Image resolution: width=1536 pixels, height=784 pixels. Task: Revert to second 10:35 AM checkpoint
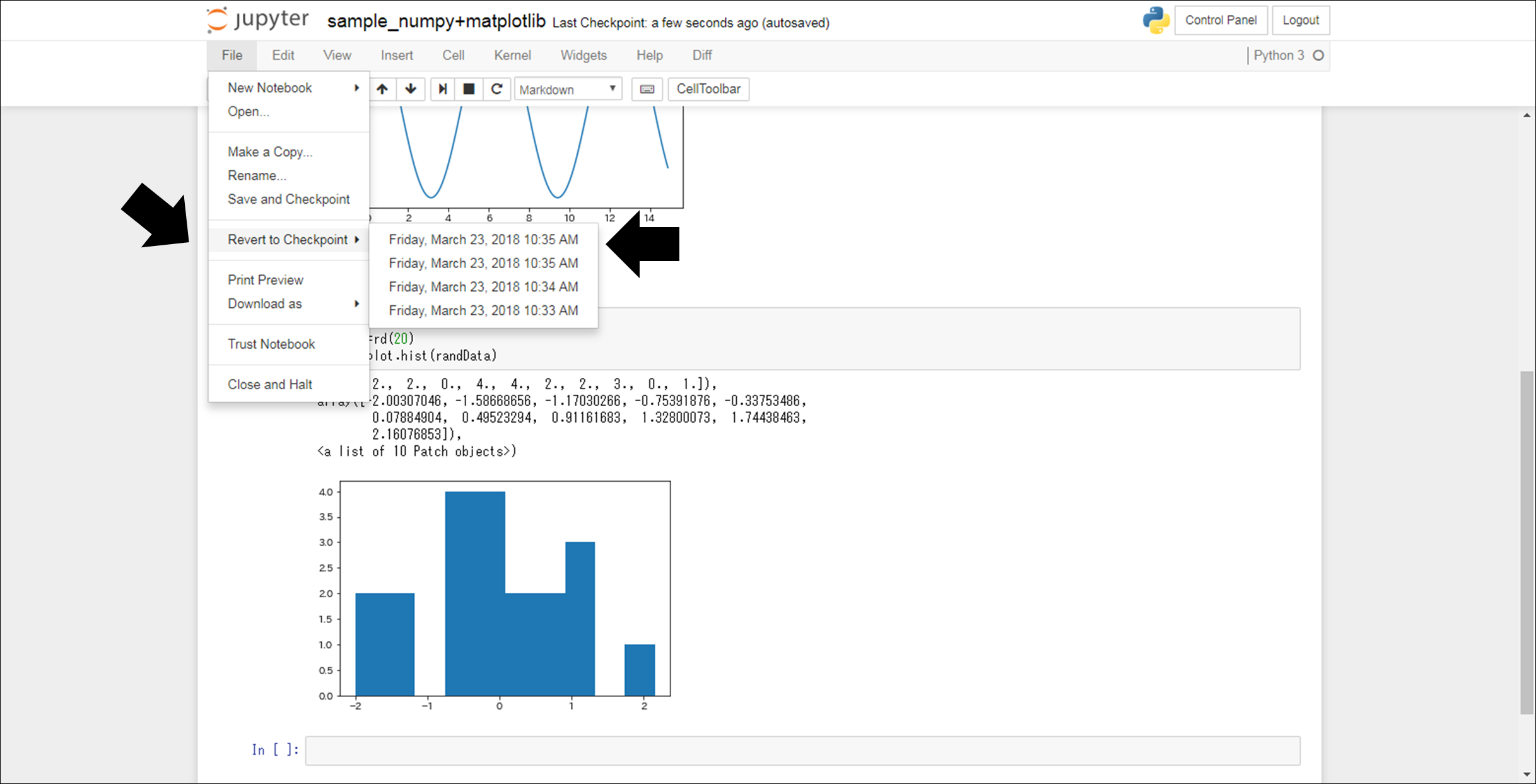[484, 263]
